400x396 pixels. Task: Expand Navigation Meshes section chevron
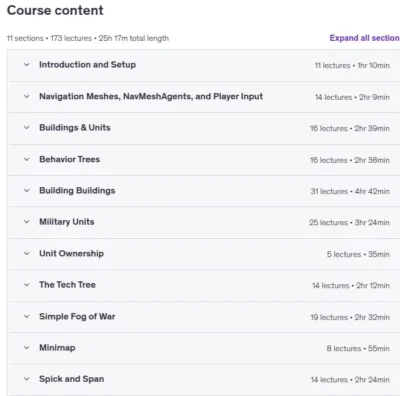pos(27,96)
